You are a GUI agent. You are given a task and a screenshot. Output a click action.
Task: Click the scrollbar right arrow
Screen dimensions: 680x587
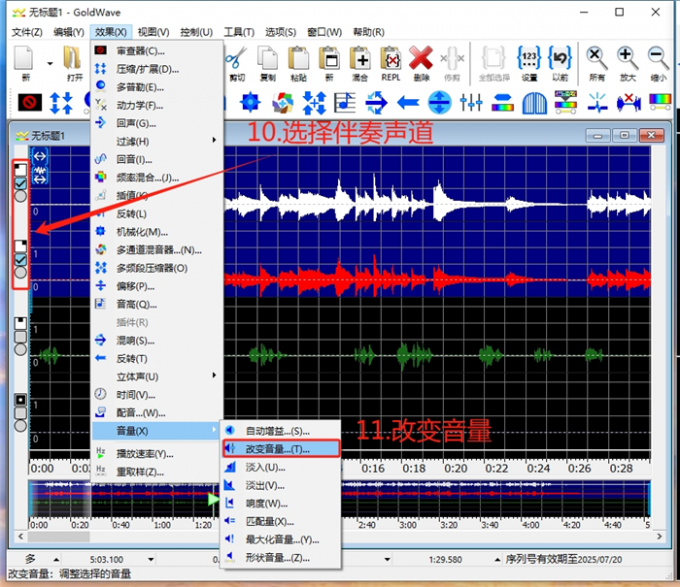659,536
